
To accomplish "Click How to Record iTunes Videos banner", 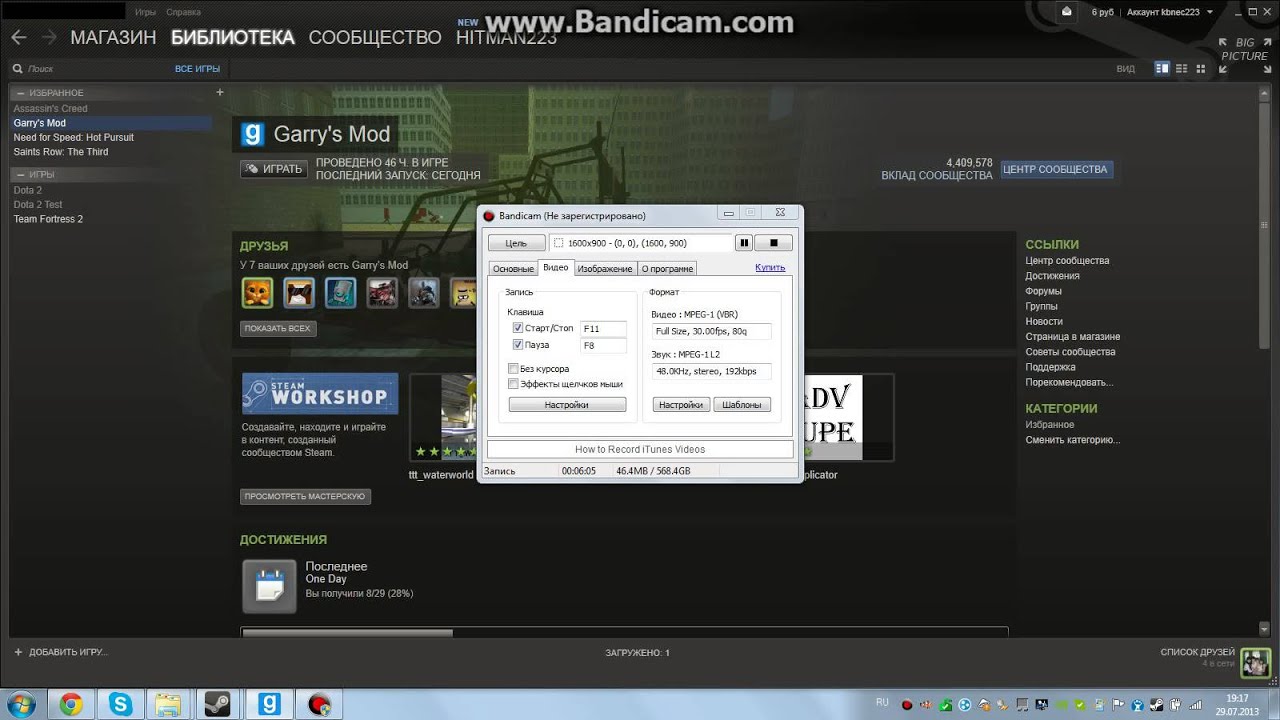I will coord(640,449).
